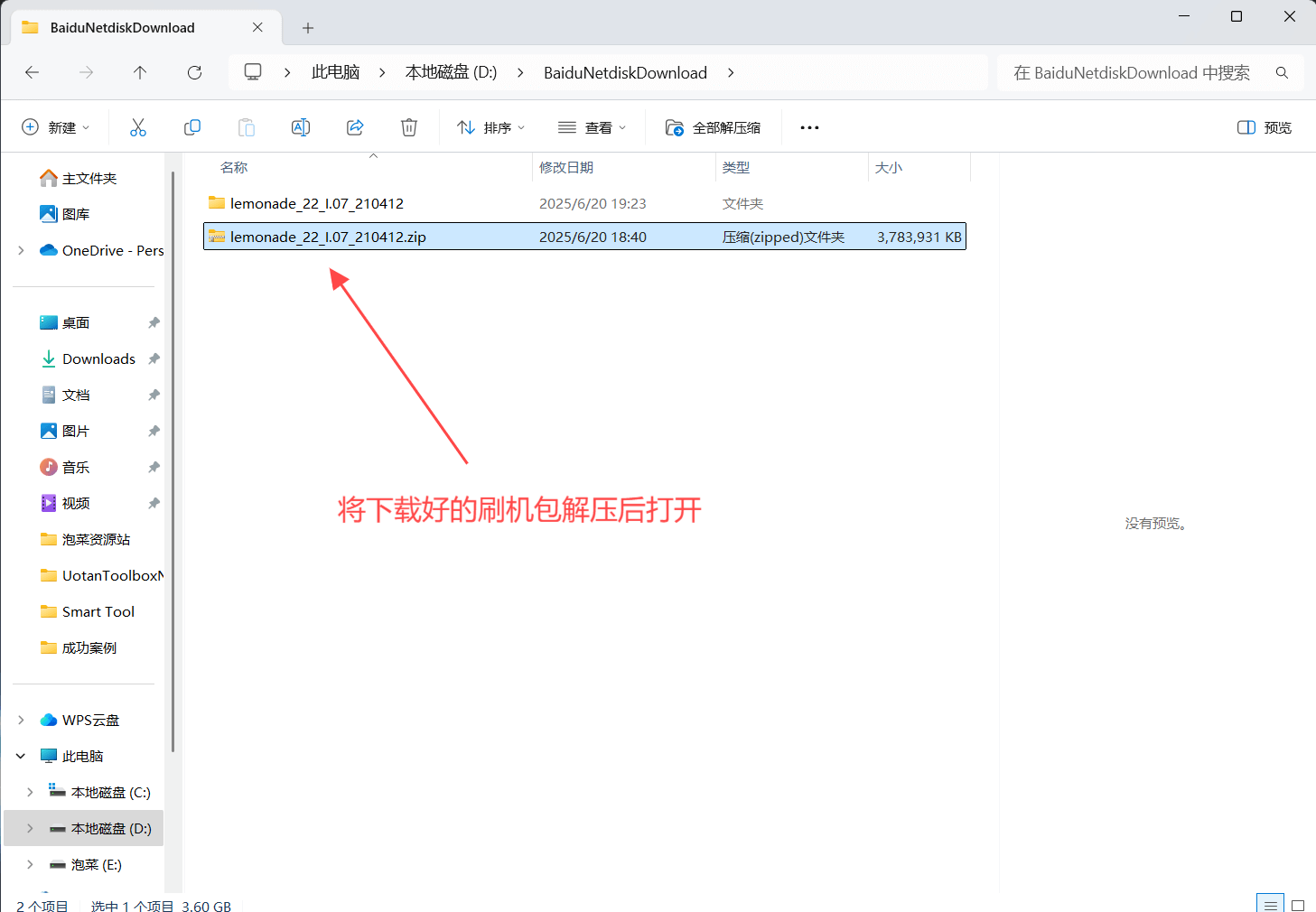Open the 排序 sort dropdown
This screenshot has width=1316, height=912.
pos(490,127)
